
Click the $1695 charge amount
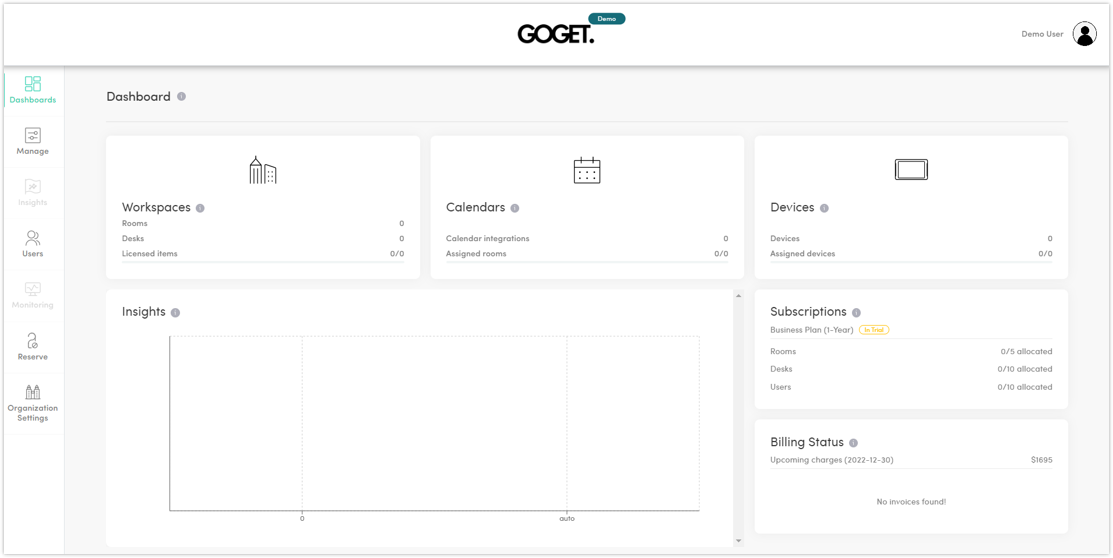click(x=1042, y=460)
